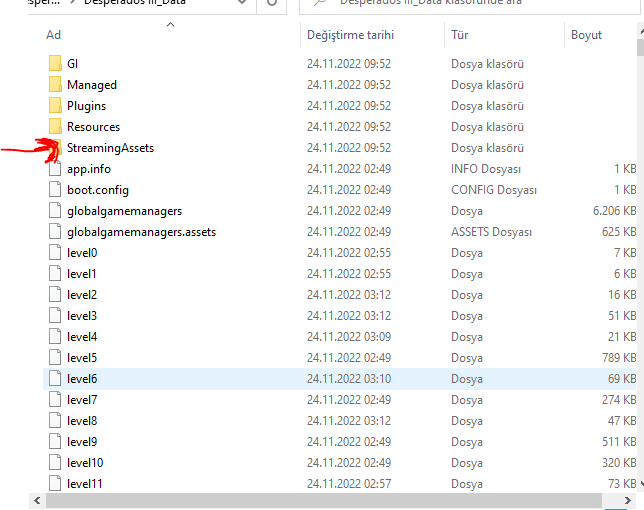Click the 24.11.2022 02:57 date cell

(349, 483)
